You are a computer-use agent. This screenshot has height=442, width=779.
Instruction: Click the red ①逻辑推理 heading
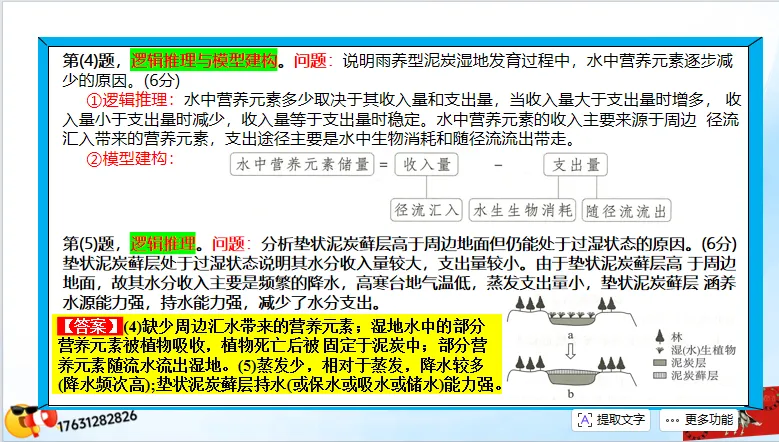(x=131, y=100)
